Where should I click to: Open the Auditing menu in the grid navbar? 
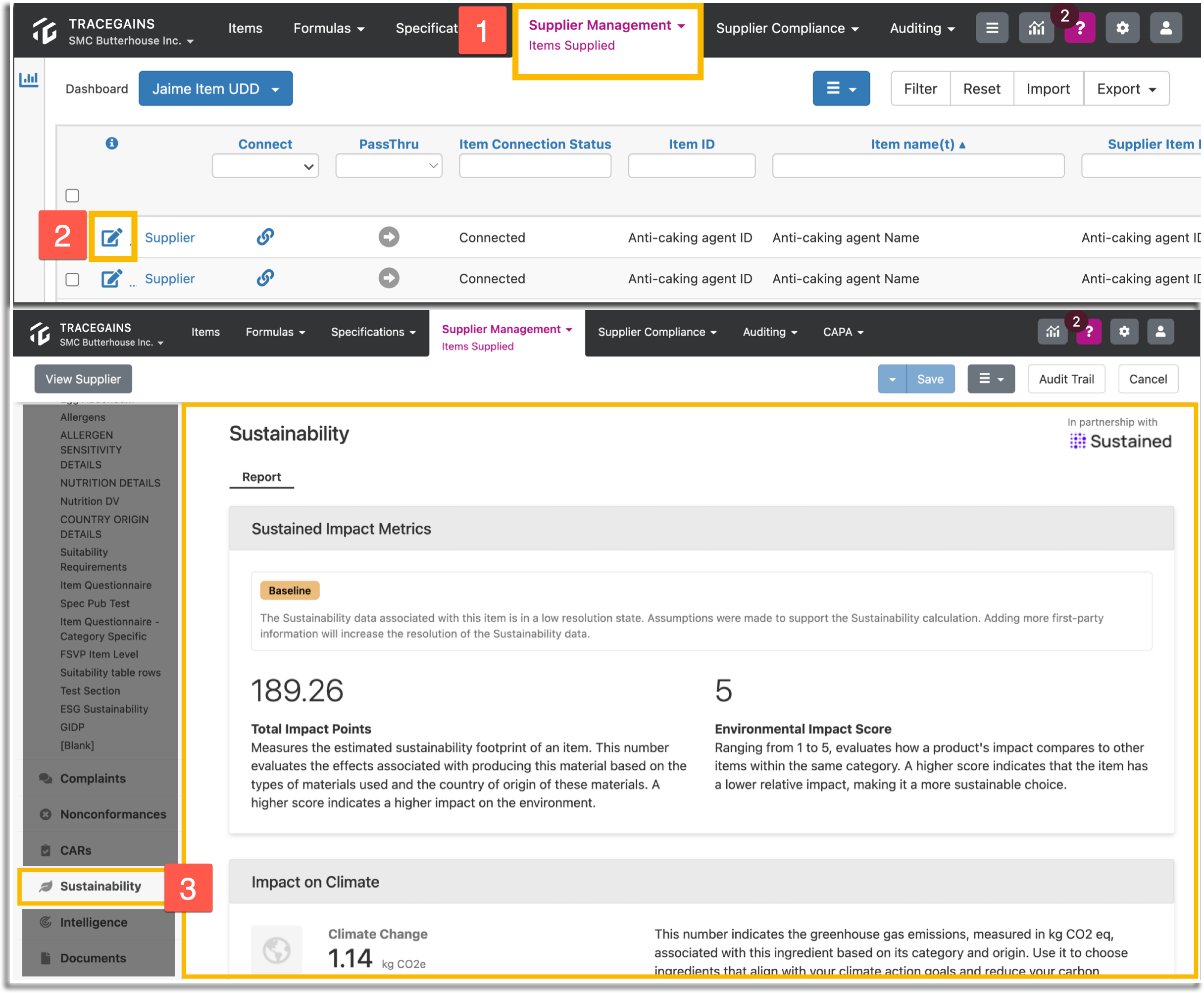click(x=922, y=28)
